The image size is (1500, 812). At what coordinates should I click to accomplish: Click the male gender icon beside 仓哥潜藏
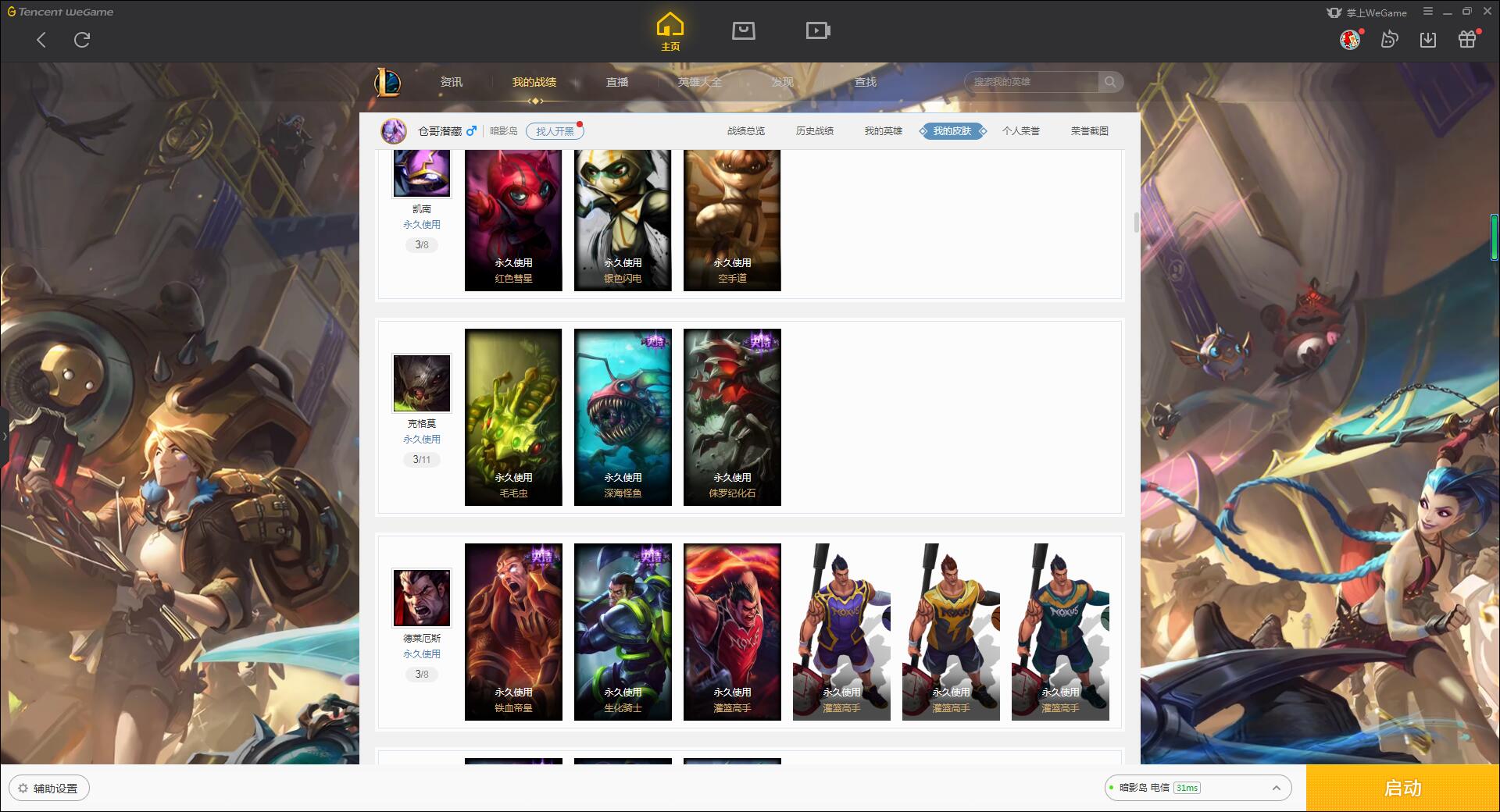pos(471,131)
